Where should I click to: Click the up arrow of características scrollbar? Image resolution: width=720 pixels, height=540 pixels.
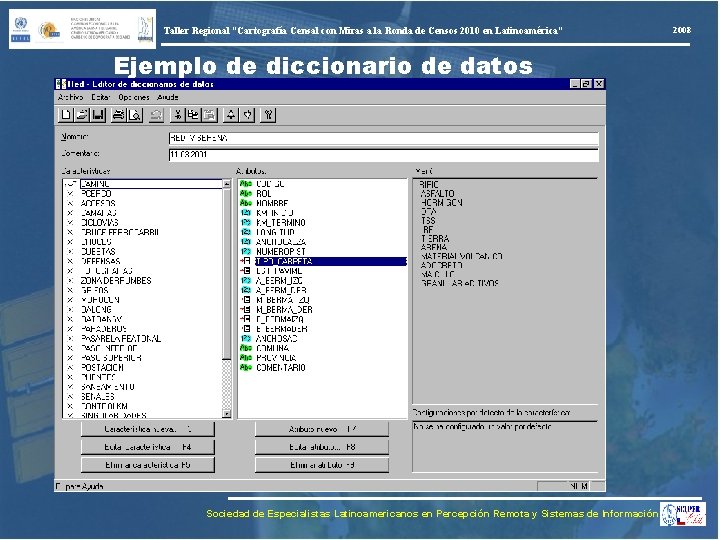pos(226,184)
